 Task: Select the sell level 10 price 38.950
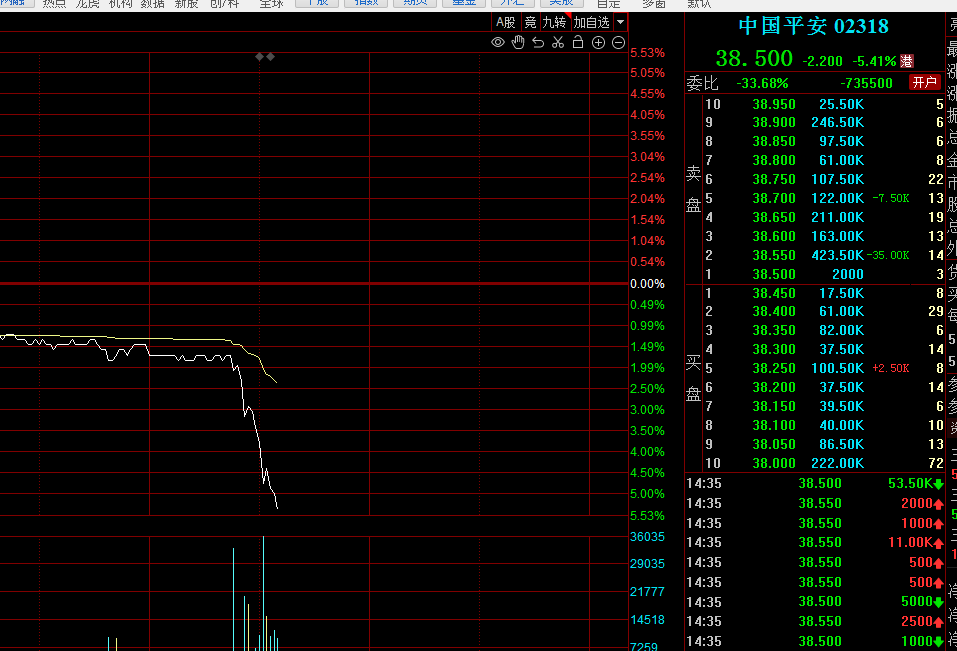coord(774,104)
